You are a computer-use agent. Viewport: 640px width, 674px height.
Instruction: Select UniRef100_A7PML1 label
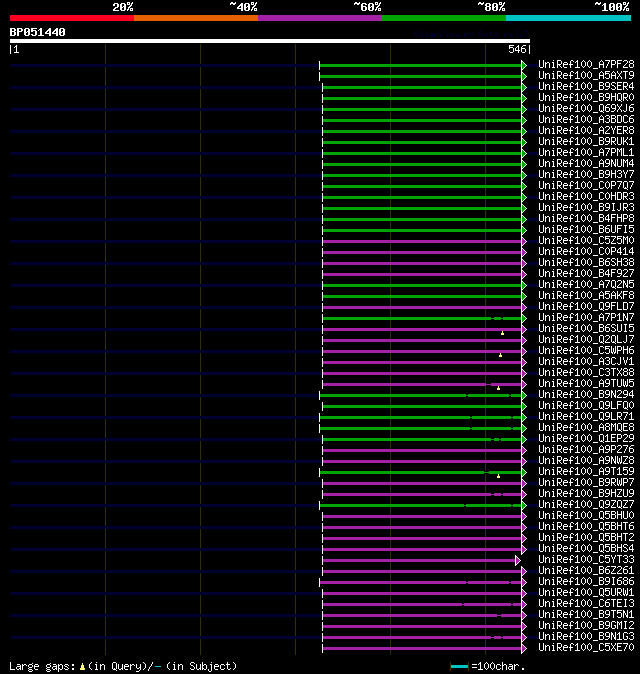pos(586,153)
